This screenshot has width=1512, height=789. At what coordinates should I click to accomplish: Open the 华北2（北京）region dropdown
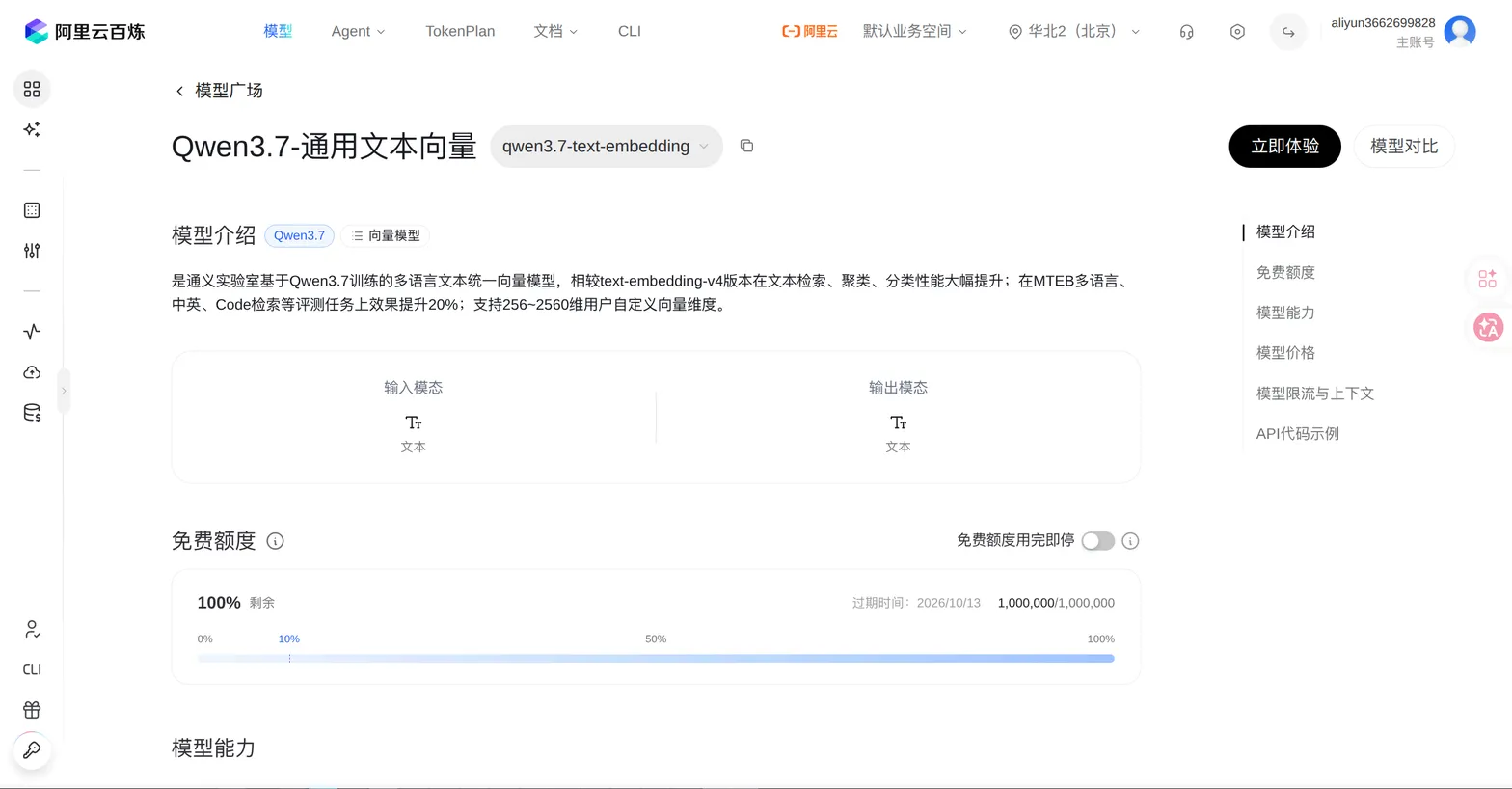click(1074, 32)
